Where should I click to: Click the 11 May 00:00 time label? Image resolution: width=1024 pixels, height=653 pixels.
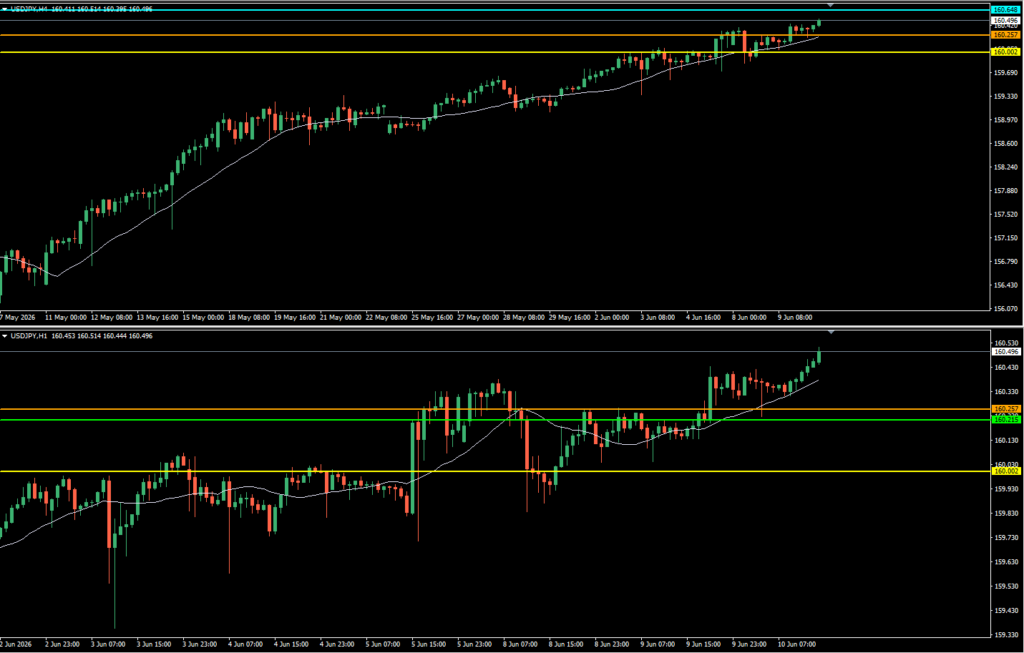point(66,317)
